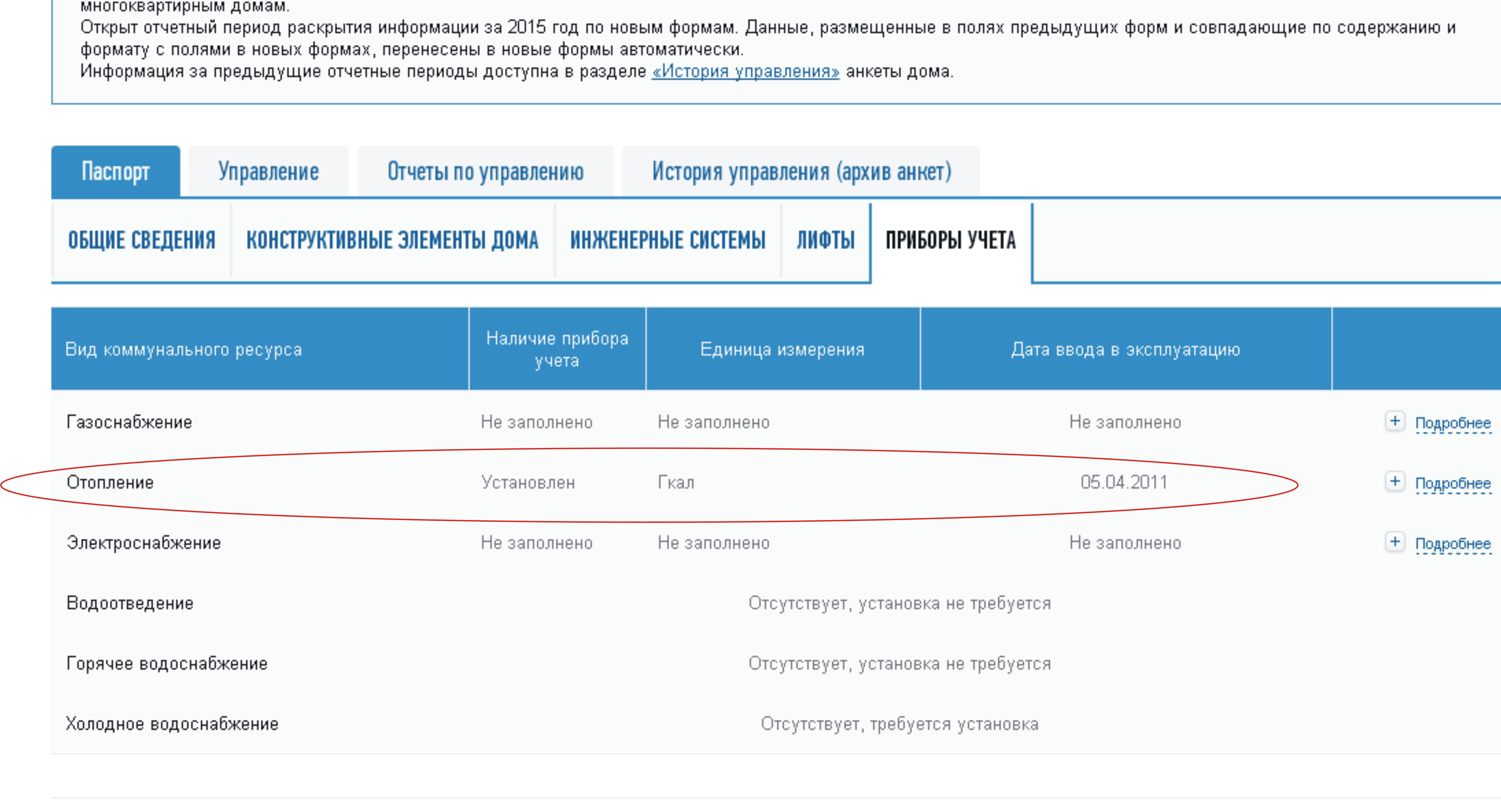Go to История управления (архив анкет) tab
The image size is (1501, 812).
point(801,172)
